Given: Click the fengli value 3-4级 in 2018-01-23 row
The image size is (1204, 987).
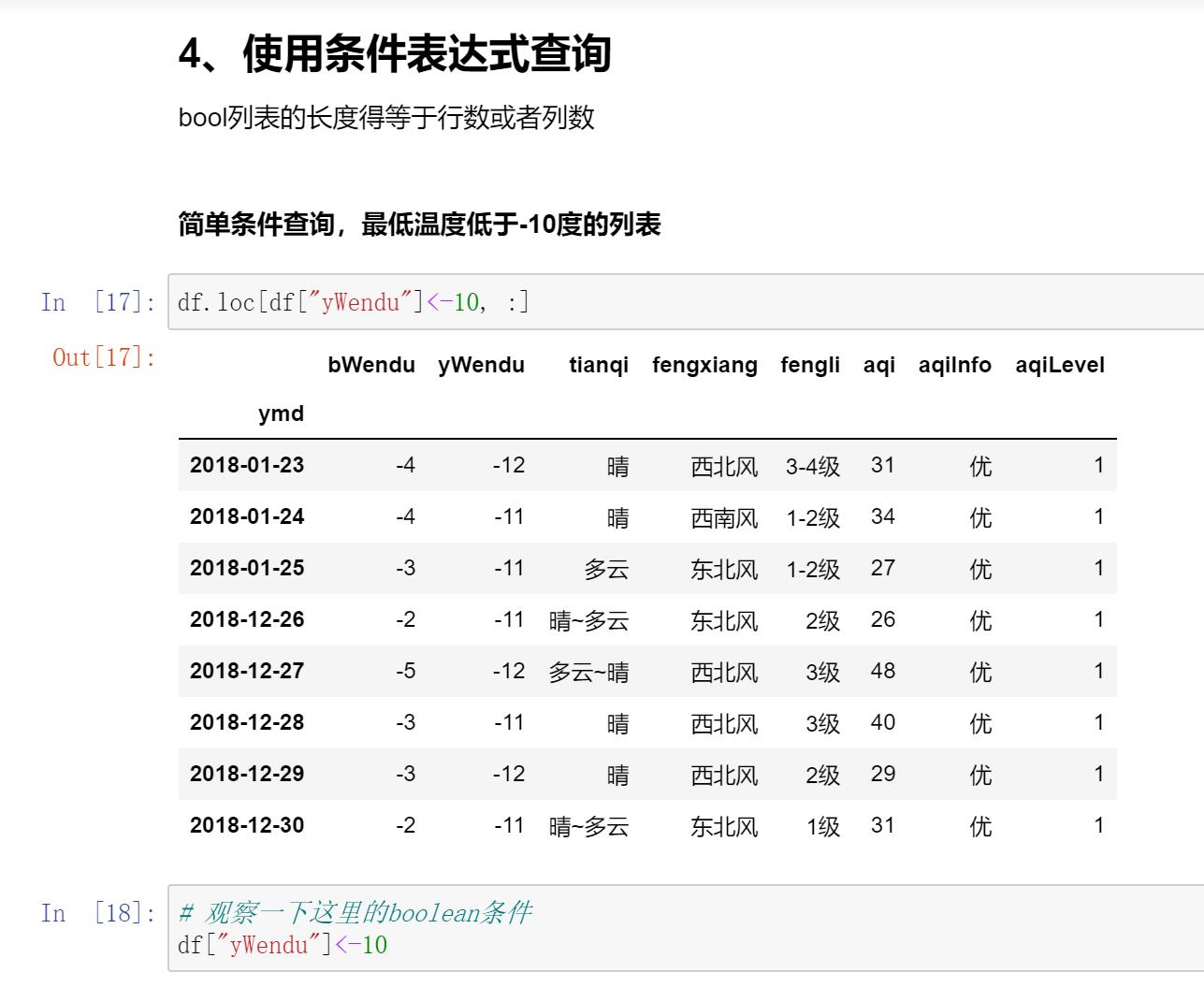Looking at the screenshot, I should 813,466.
